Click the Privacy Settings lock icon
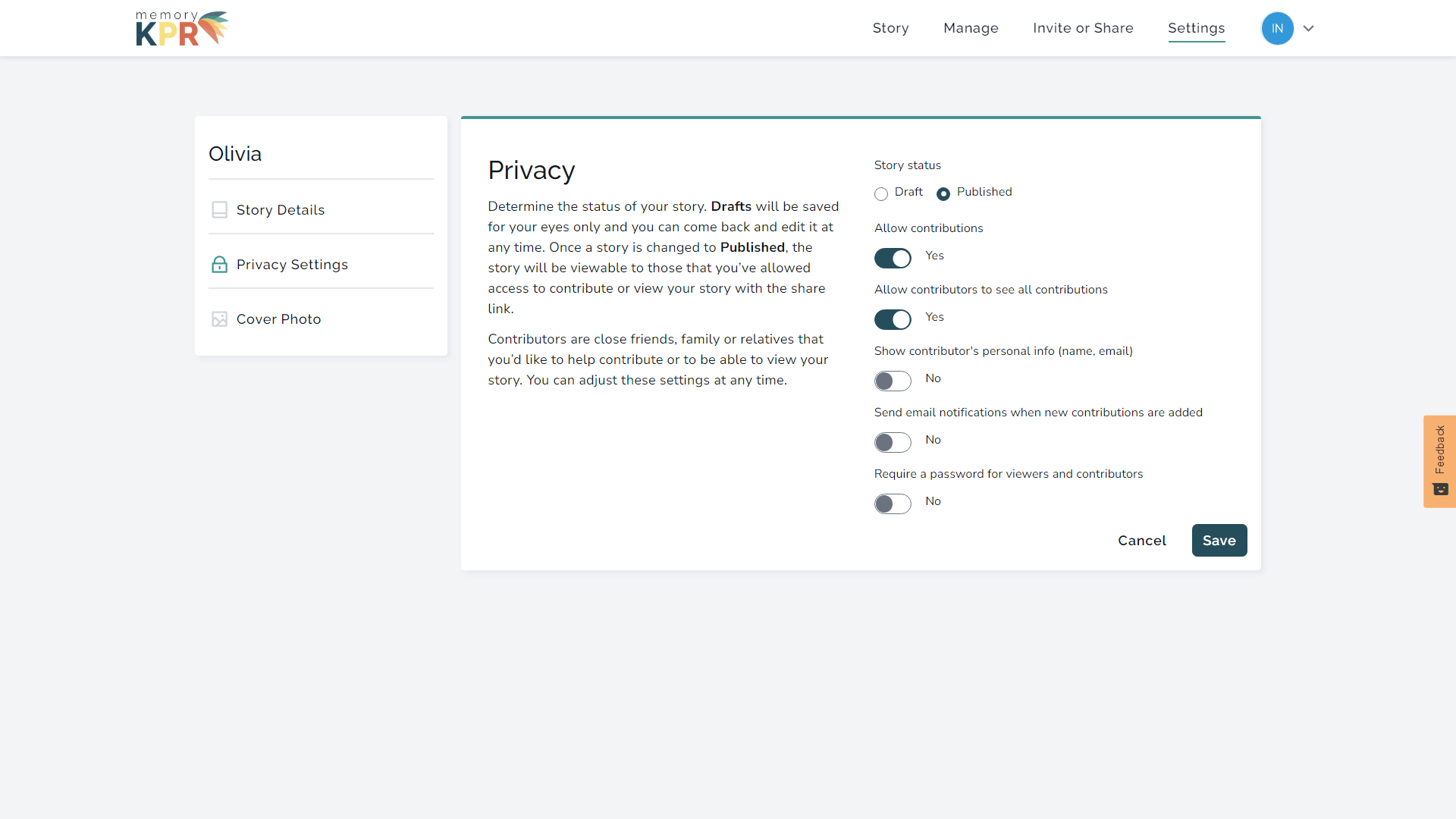The height and width of the screenshot is (819, 1456). 219,265
